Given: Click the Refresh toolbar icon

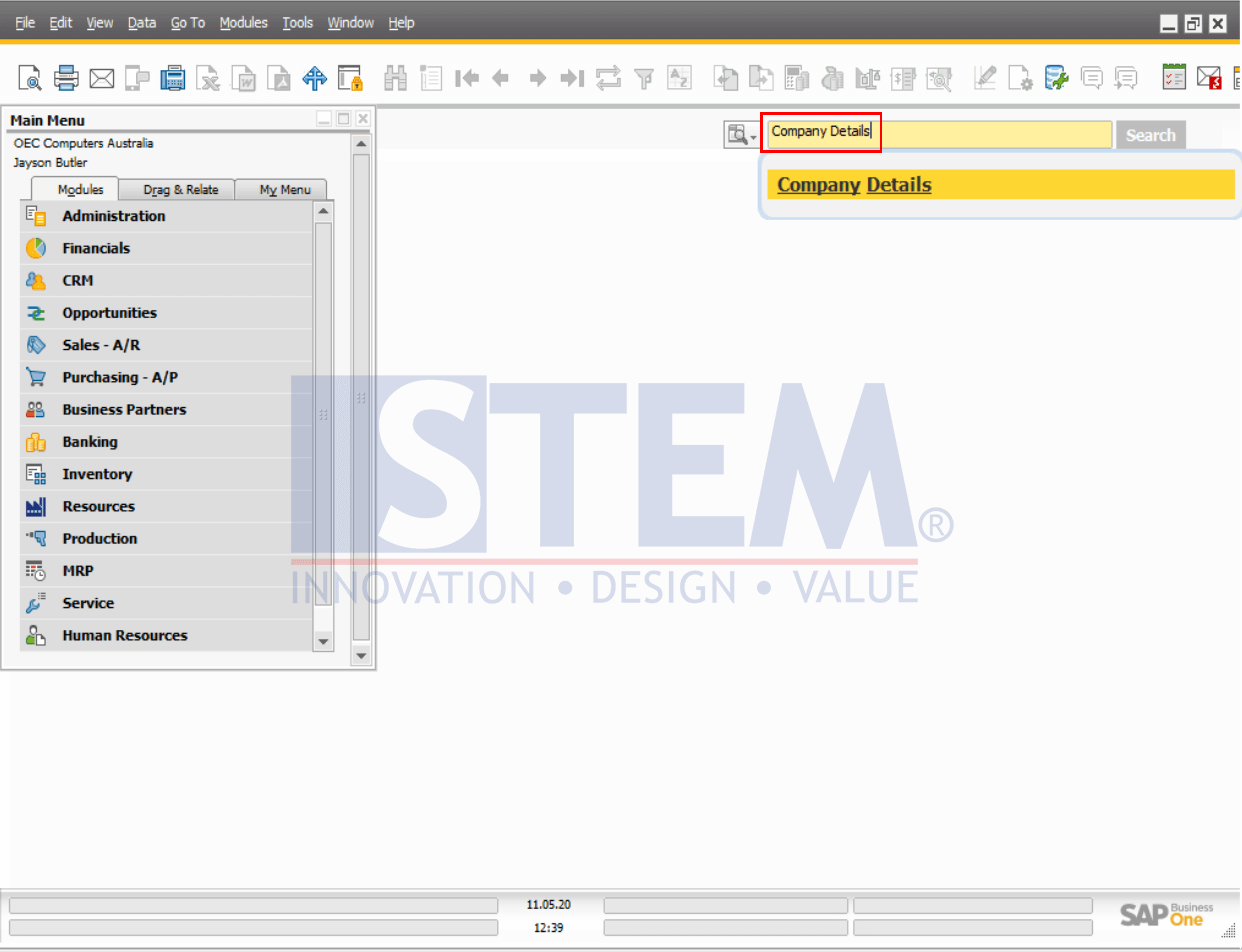Looking at the screenshot, I should click(x=608, y=78).
